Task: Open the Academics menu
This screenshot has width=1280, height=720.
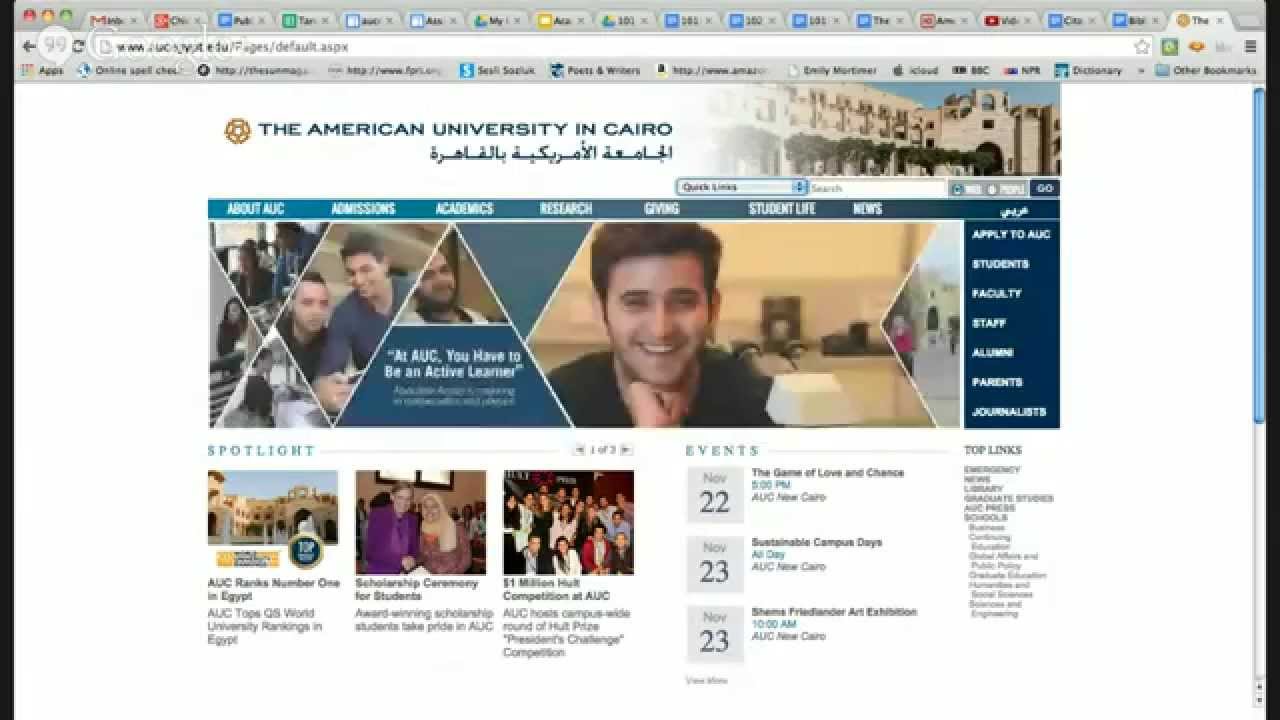Action: click(464, 209)
